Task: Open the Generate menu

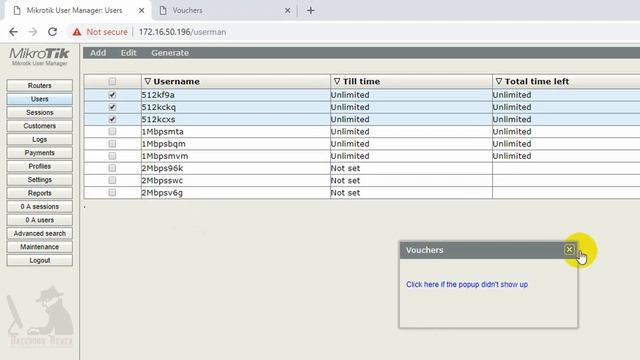Action: [170, 53]
